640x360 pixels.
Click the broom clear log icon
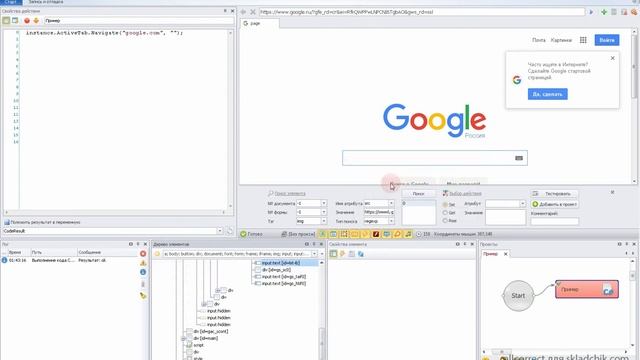pos(143,295)
